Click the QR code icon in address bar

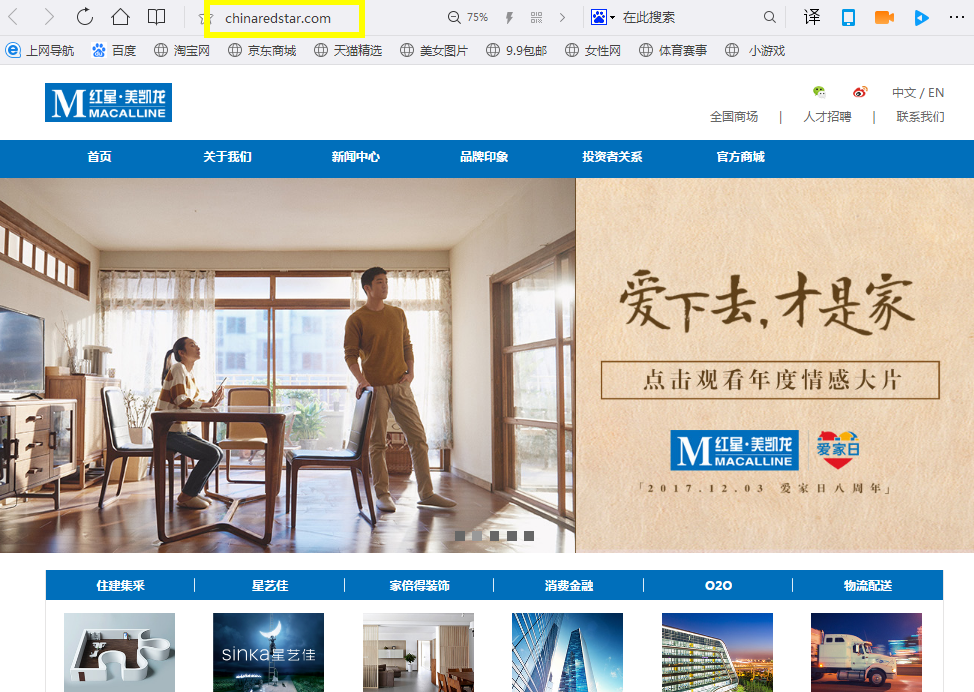pyautogui.click(x=537, y=17)
